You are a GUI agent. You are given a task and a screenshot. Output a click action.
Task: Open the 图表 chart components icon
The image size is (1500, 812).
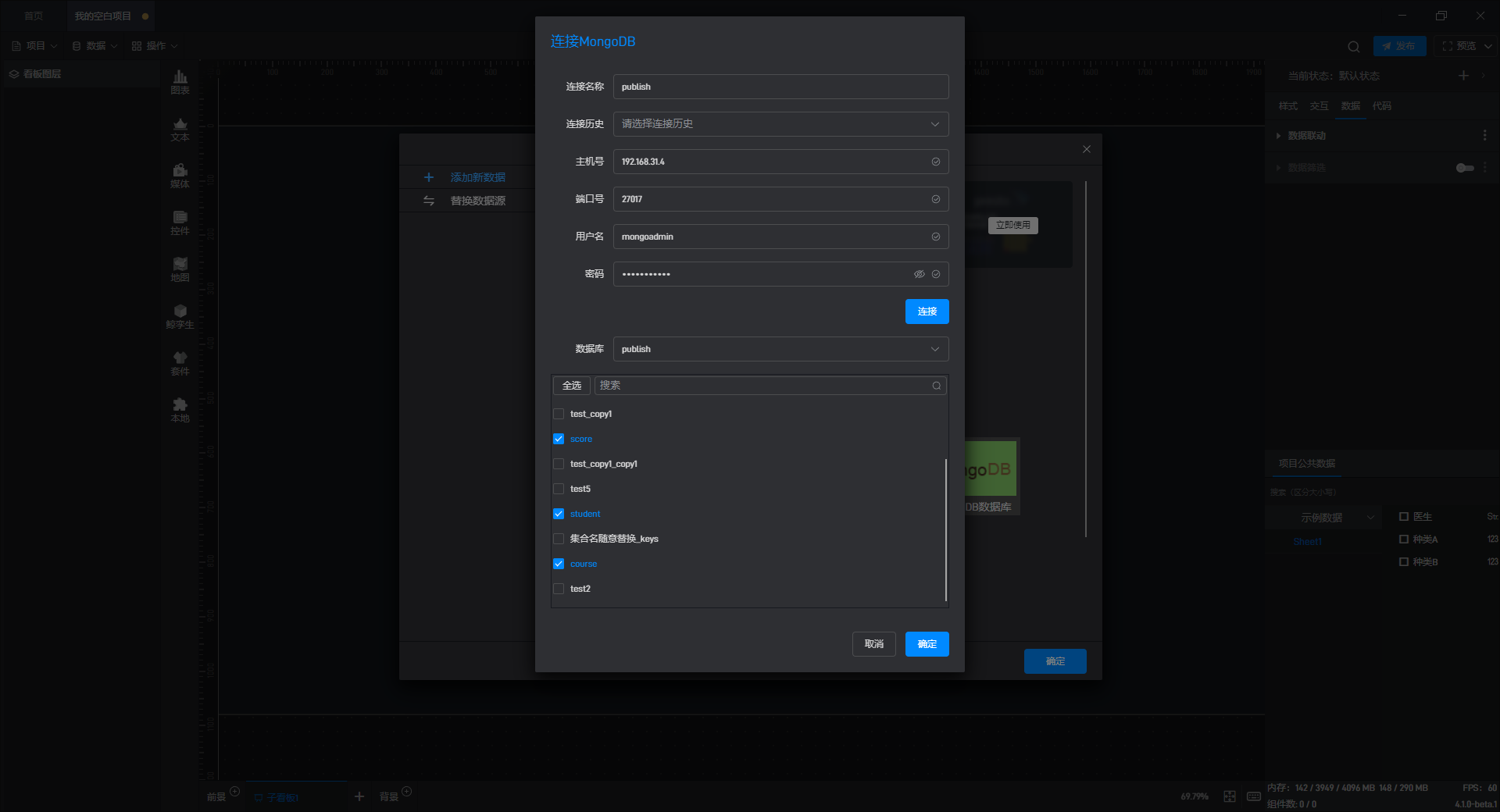pyautogui.click(x=180, y=81)
